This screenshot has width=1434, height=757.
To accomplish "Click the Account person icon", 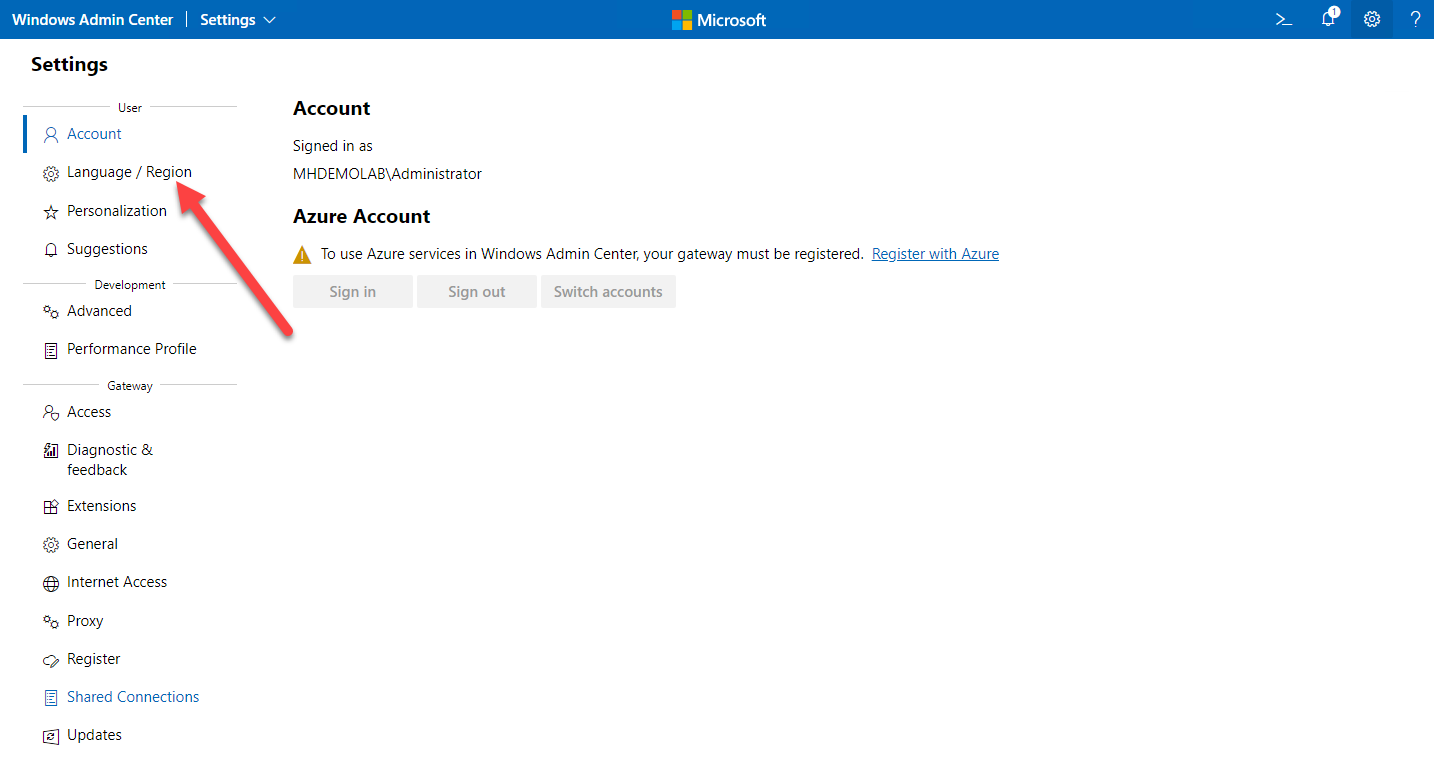I will (51, 135).
